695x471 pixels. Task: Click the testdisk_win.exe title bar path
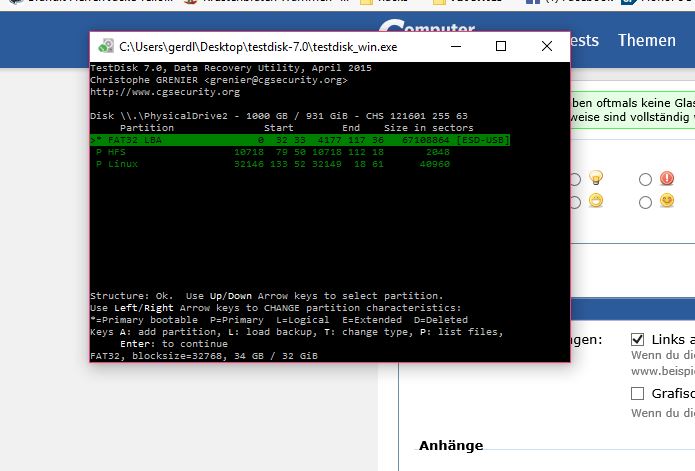click(x=258, y=47)
